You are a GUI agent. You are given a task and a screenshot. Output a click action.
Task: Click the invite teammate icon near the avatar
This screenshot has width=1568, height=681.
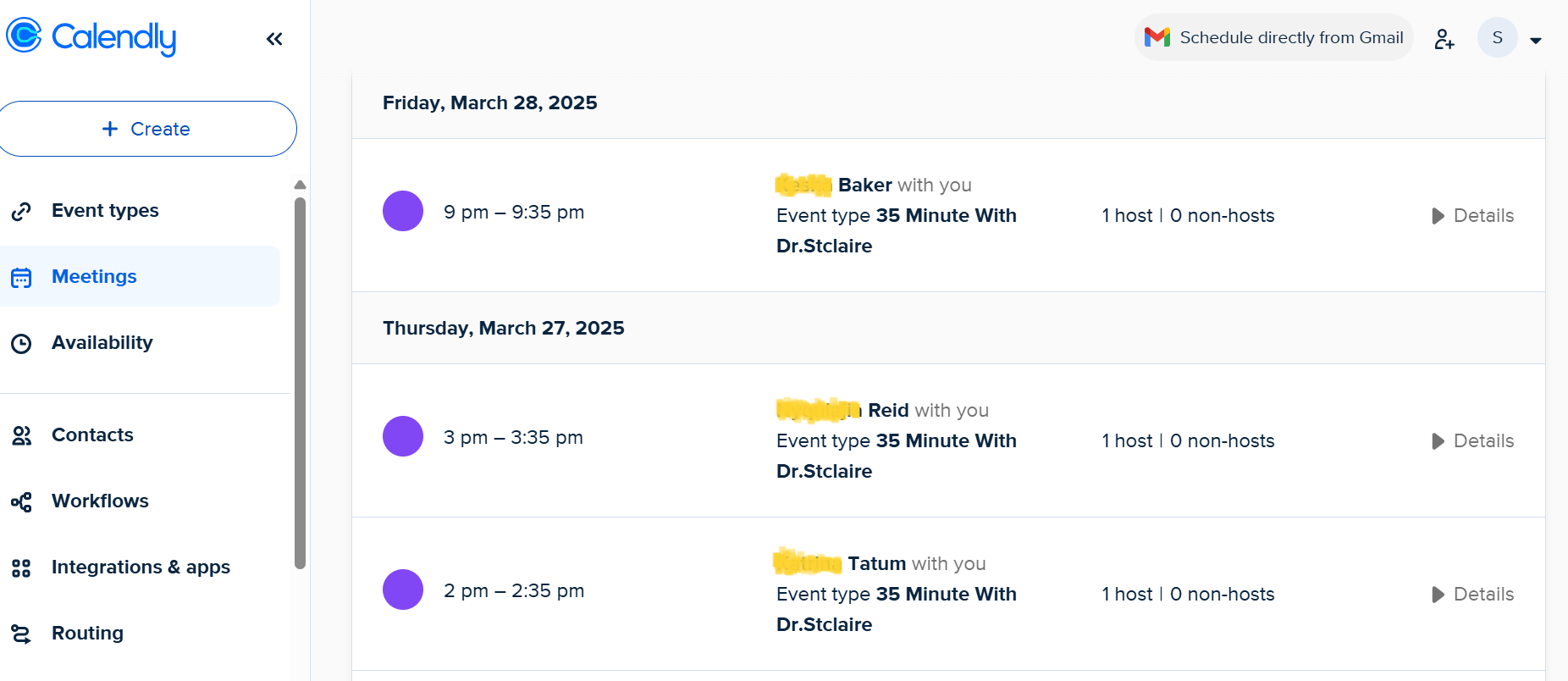pos(1444,38)
